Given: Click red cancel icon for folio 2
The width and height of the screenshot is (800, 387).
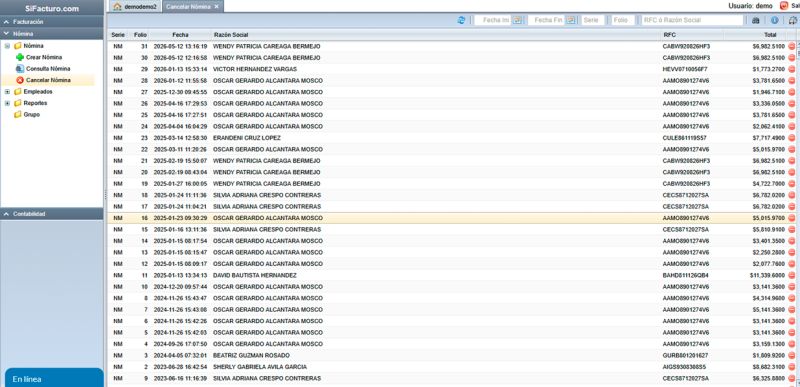Looking at the screenshot, I should (791, 367).
